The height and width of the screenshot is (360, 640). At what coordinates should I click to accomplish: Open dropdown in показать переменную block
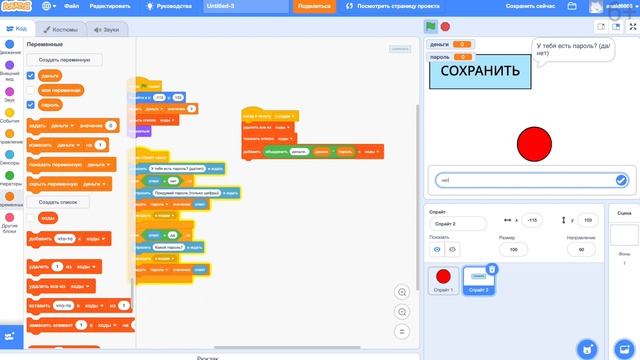click(99, 164)
